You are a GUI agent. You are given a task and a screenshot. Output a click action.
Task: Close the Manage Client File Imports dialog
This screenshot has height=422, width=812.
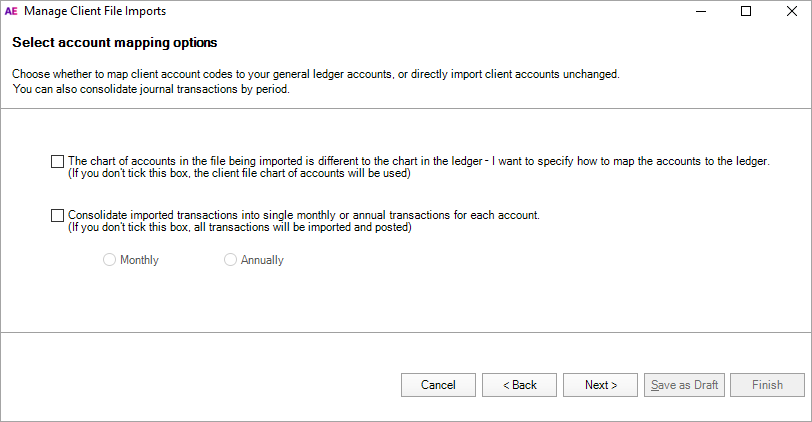[790, 12]
